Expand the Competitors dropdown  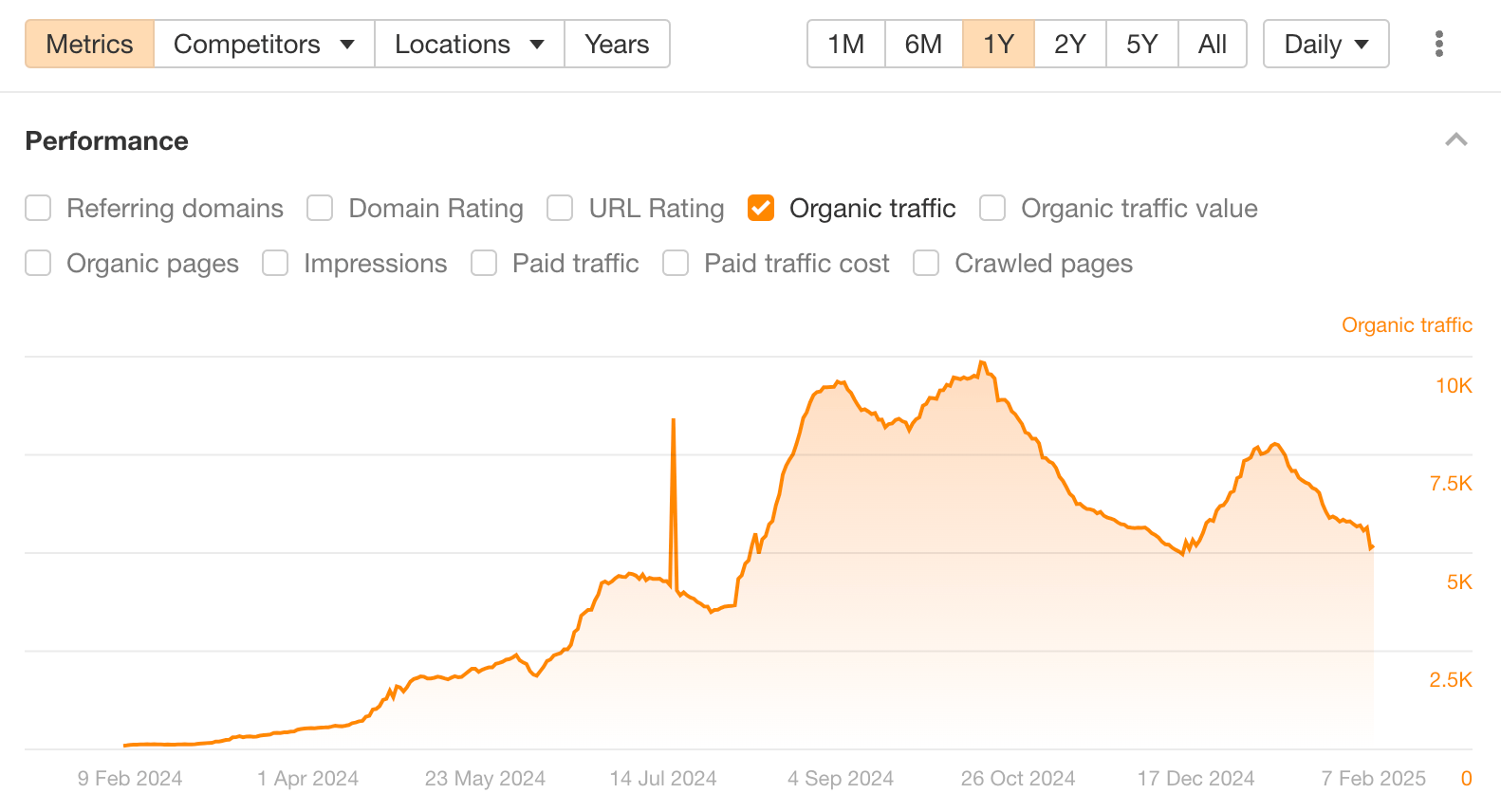pyautogui.click(x=264, y=44)
